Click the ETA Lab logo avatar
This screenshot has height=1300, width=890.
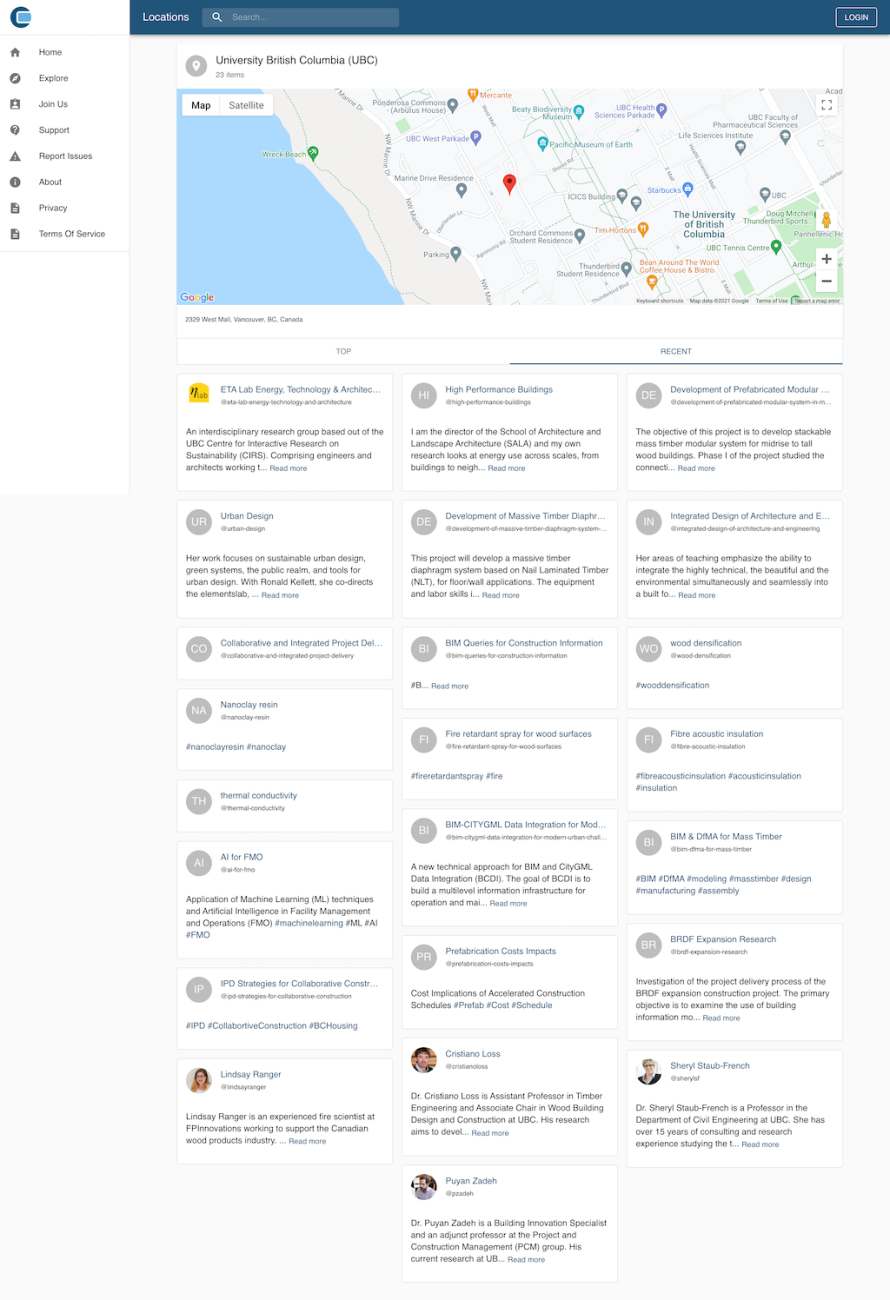[x=199, y=394]
